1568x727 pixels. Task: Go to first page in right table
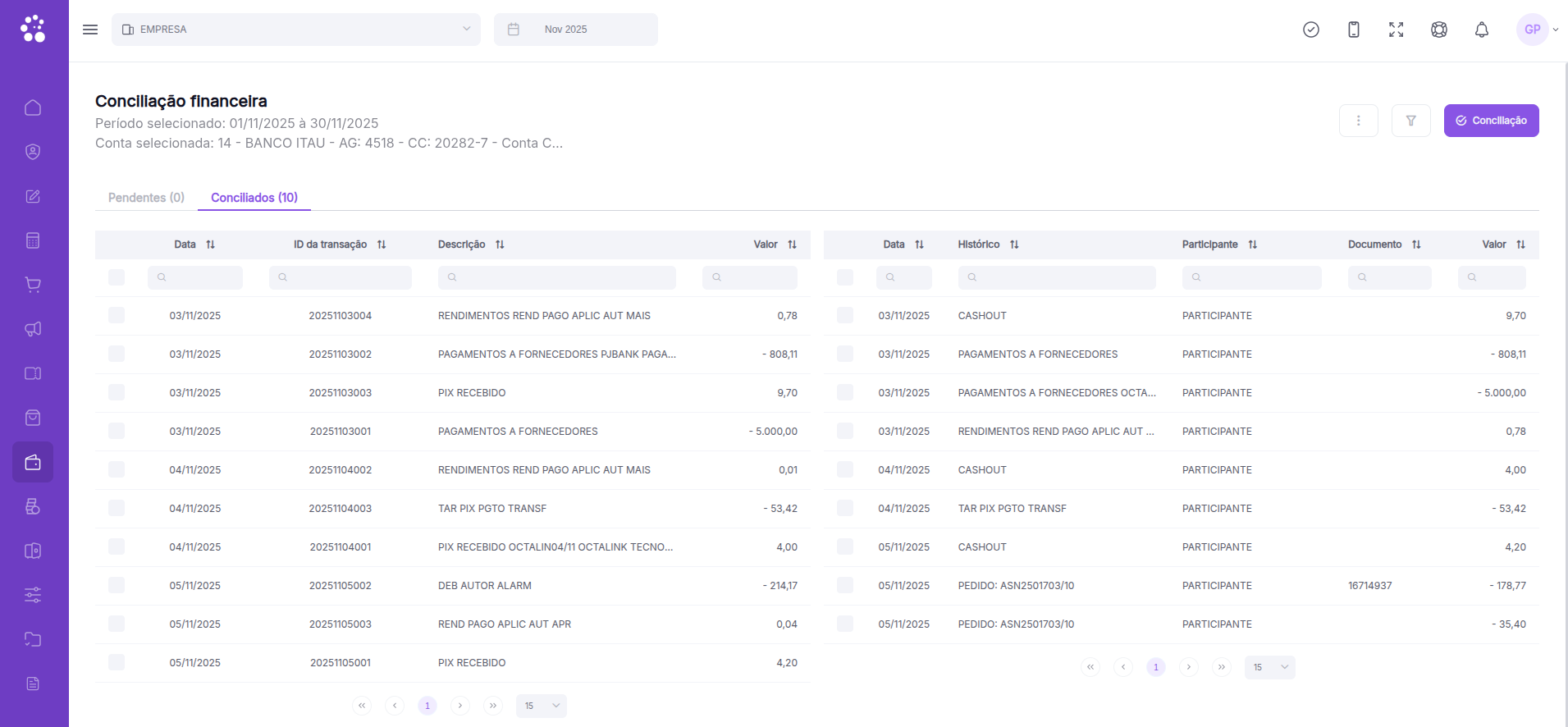point(1090,667)
